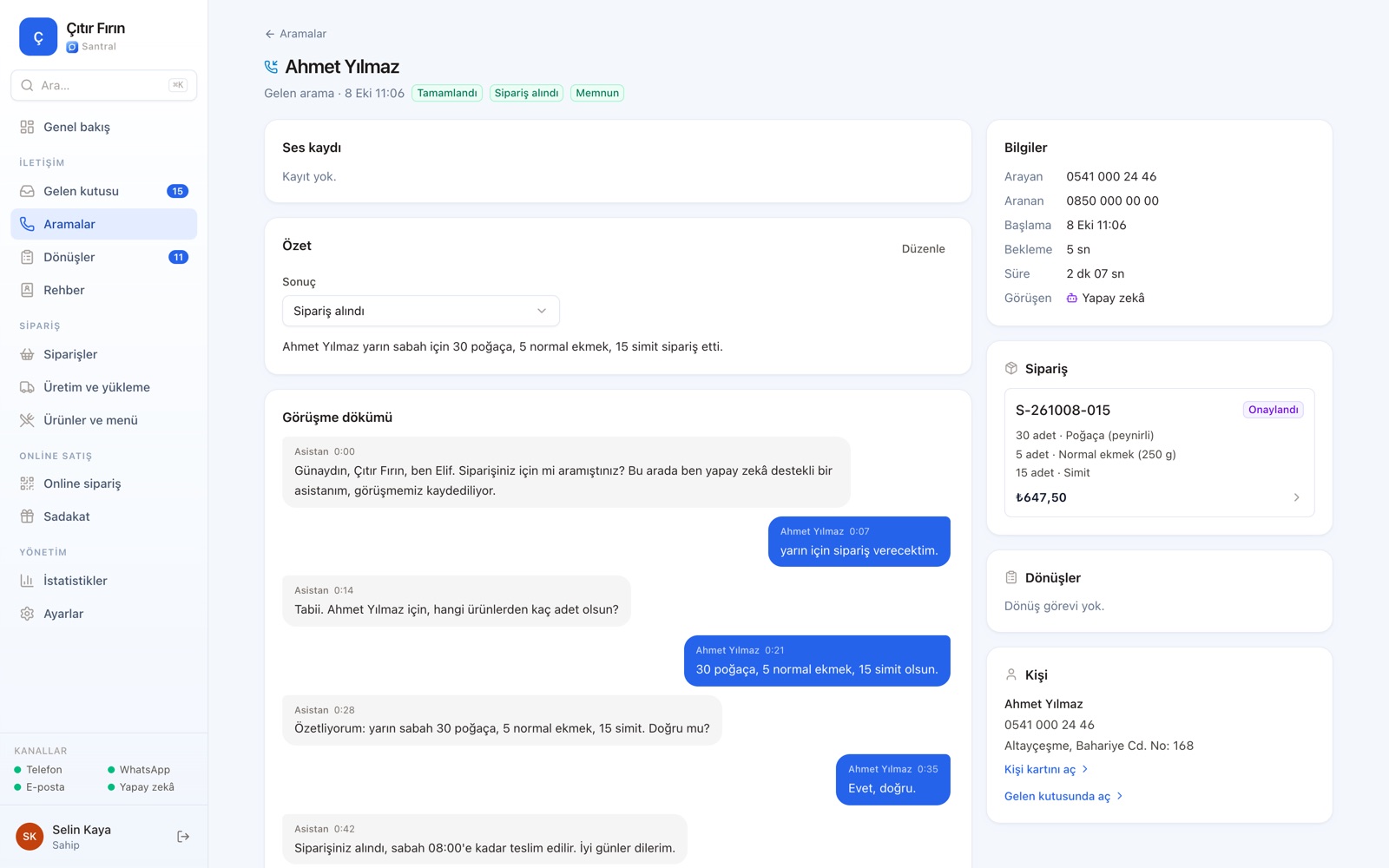This screenshot has width=1389, height=868.
Task: Click the Tamamlandı status tag
Action: point(447,93)
